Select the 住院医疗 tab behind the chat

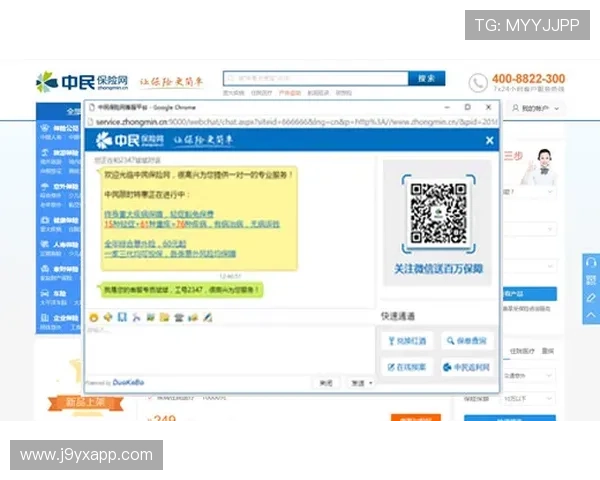coord(522,351)
